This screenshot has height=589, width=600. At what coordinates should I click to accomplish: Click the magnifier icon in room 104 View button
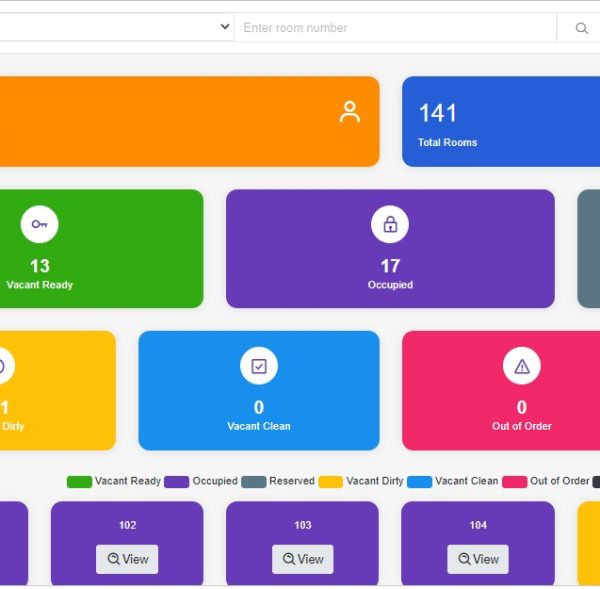(464, 559)
